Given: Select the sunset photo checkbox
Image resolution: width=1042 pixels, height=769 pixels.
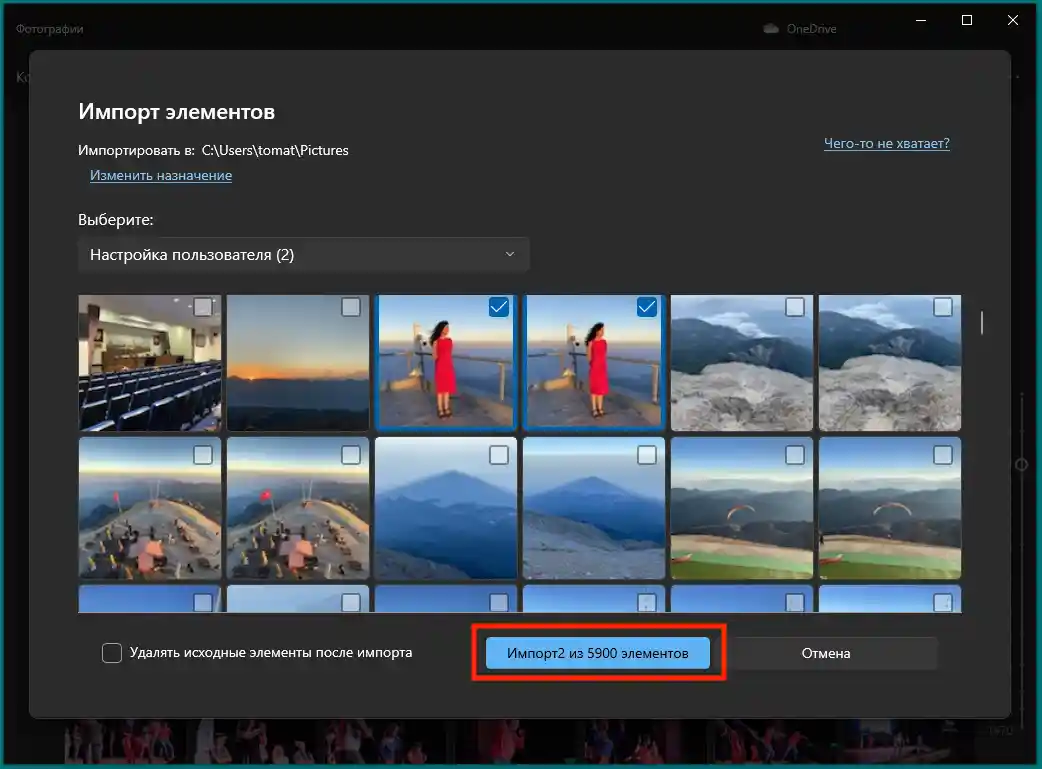Looking at the screenshot, I should 351,307.
